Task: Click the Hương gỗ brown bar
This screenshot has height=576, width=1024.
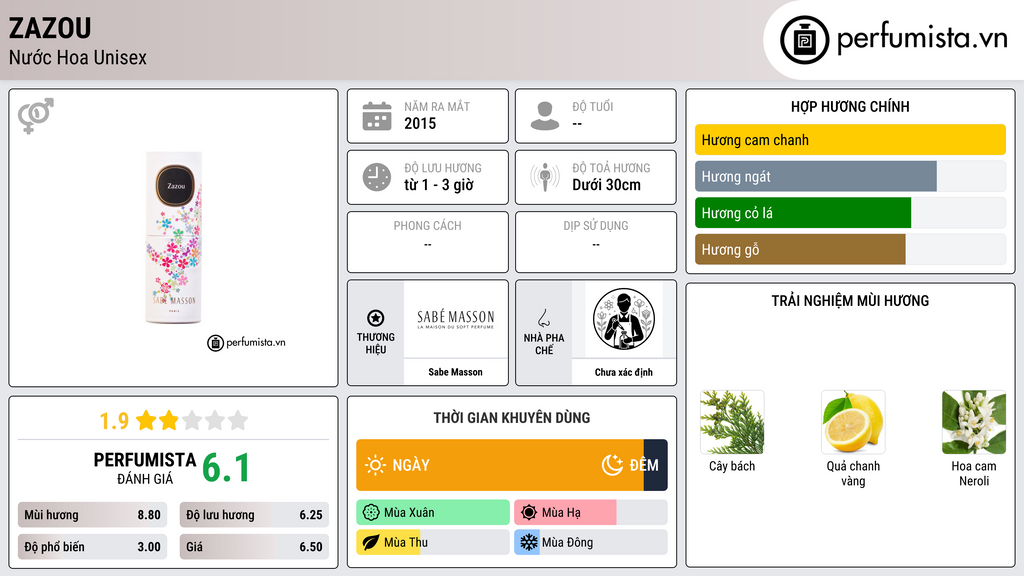Action: click(800, 249)
